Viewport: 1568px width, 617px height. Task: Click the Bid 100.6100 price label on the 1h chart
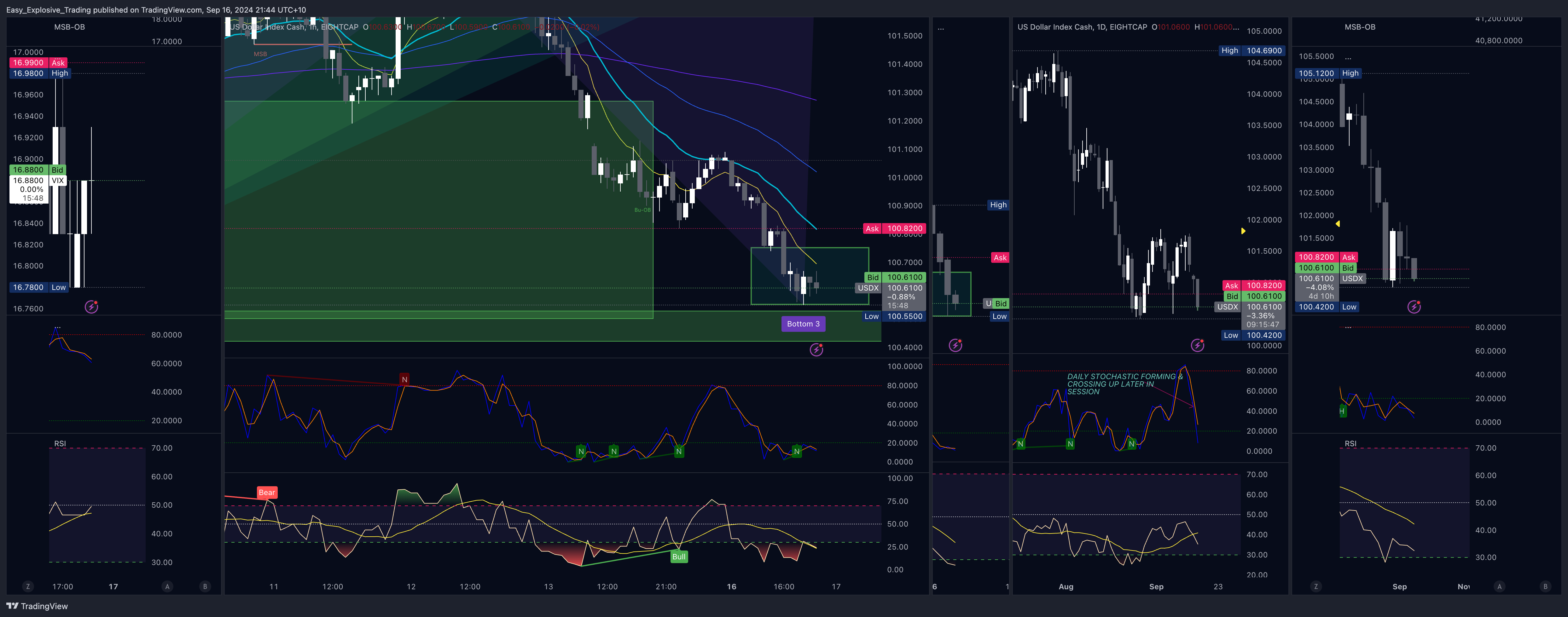[x=895, y=278]
